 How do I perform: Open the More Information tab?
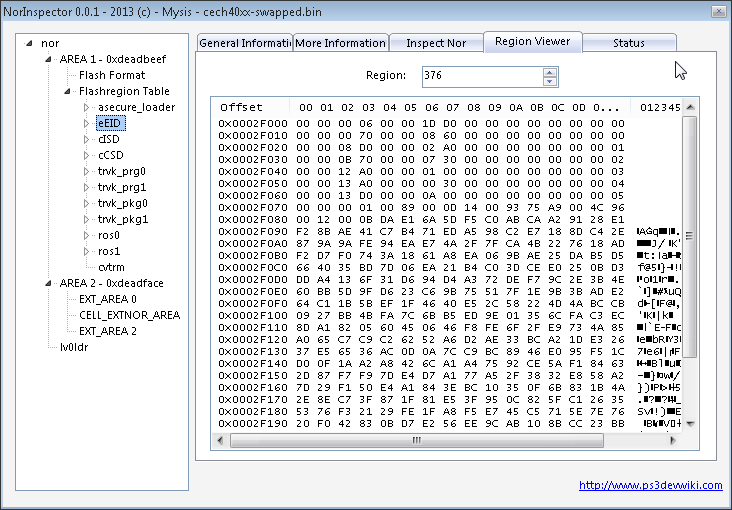(x=340, y=43)
